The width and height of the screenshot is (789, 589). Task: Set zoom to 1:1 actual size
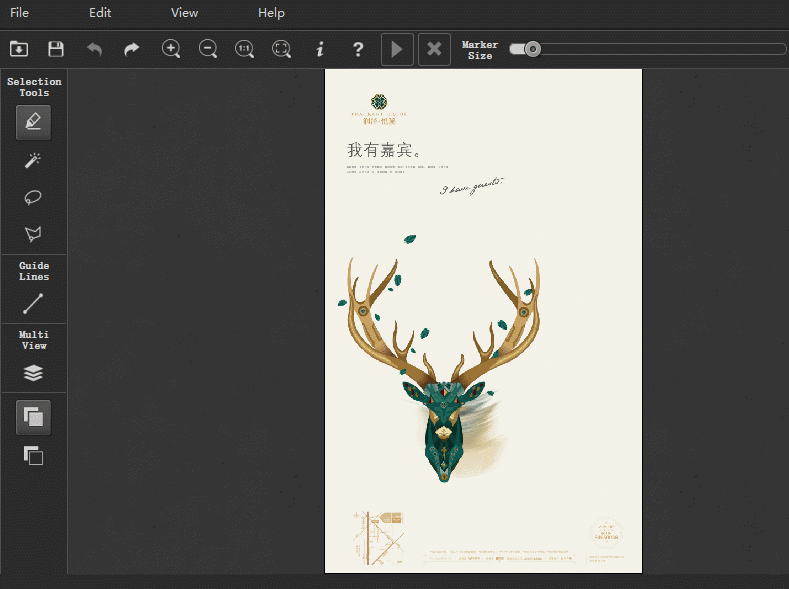245,49
